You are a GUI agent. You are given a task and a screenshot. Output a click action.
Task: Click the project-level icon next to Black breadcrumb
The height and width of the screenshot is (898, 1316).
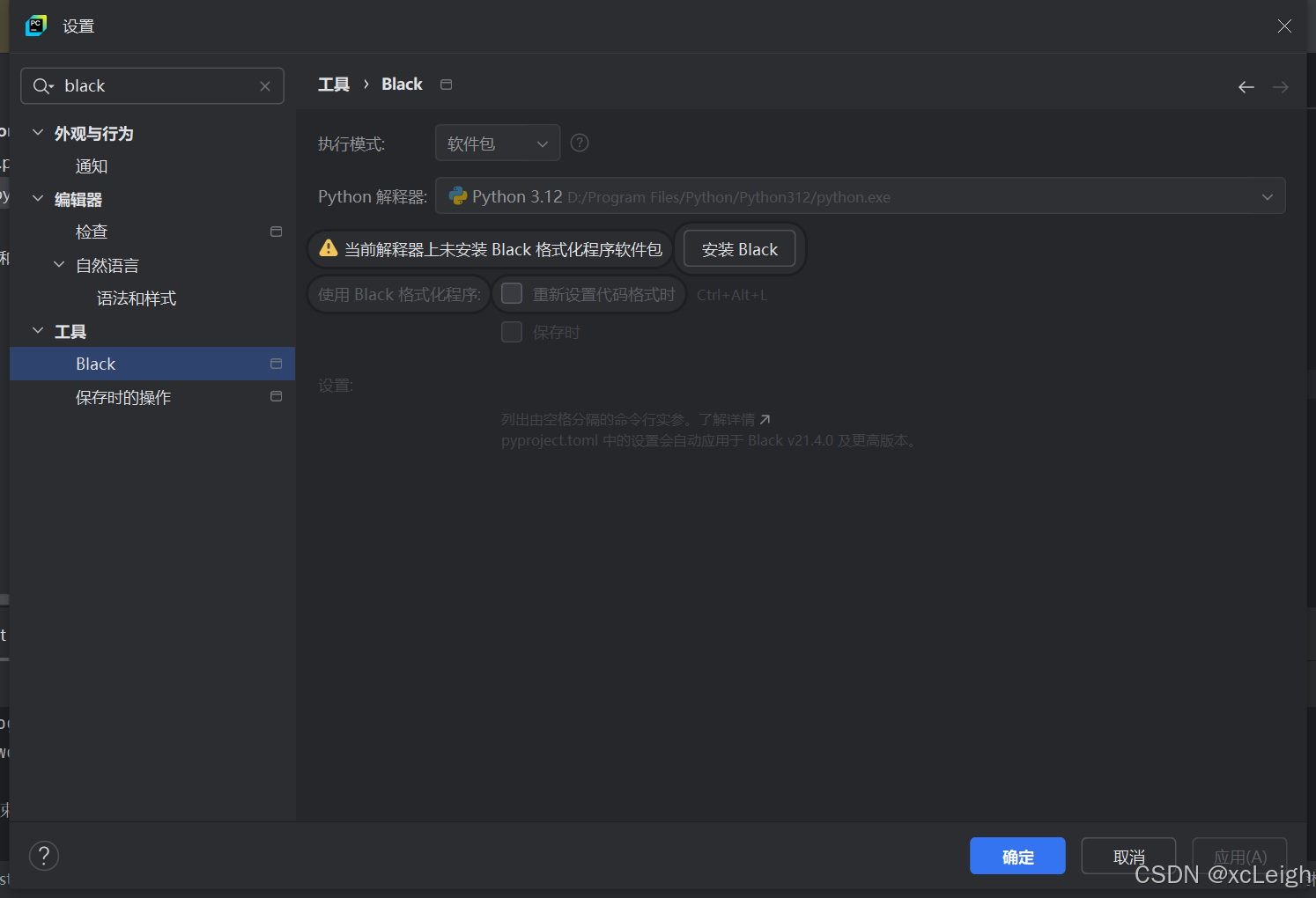click(447, 85)
